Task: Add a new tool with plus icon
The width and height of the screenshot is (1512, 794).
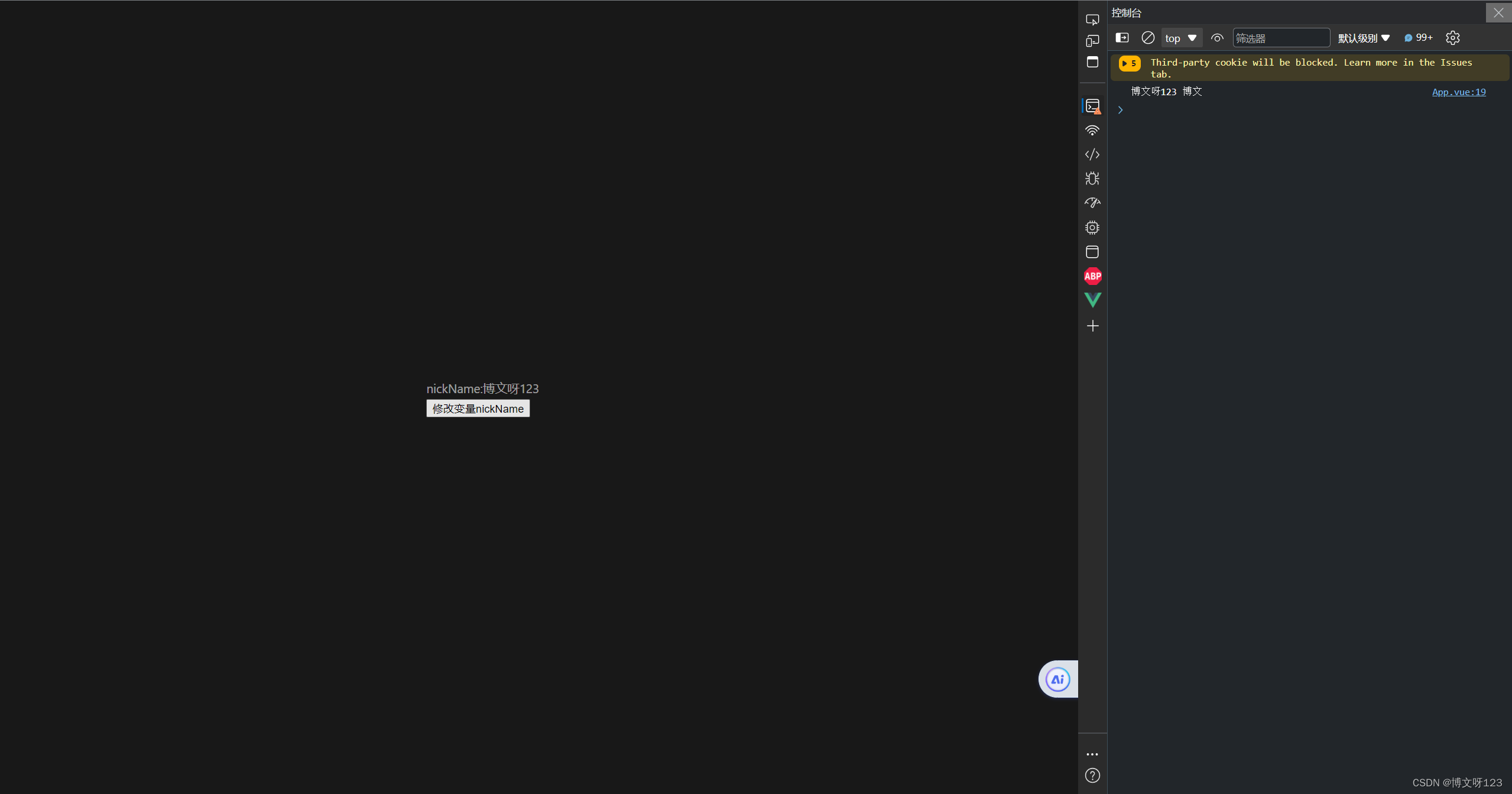Action: pos(1092,326)
